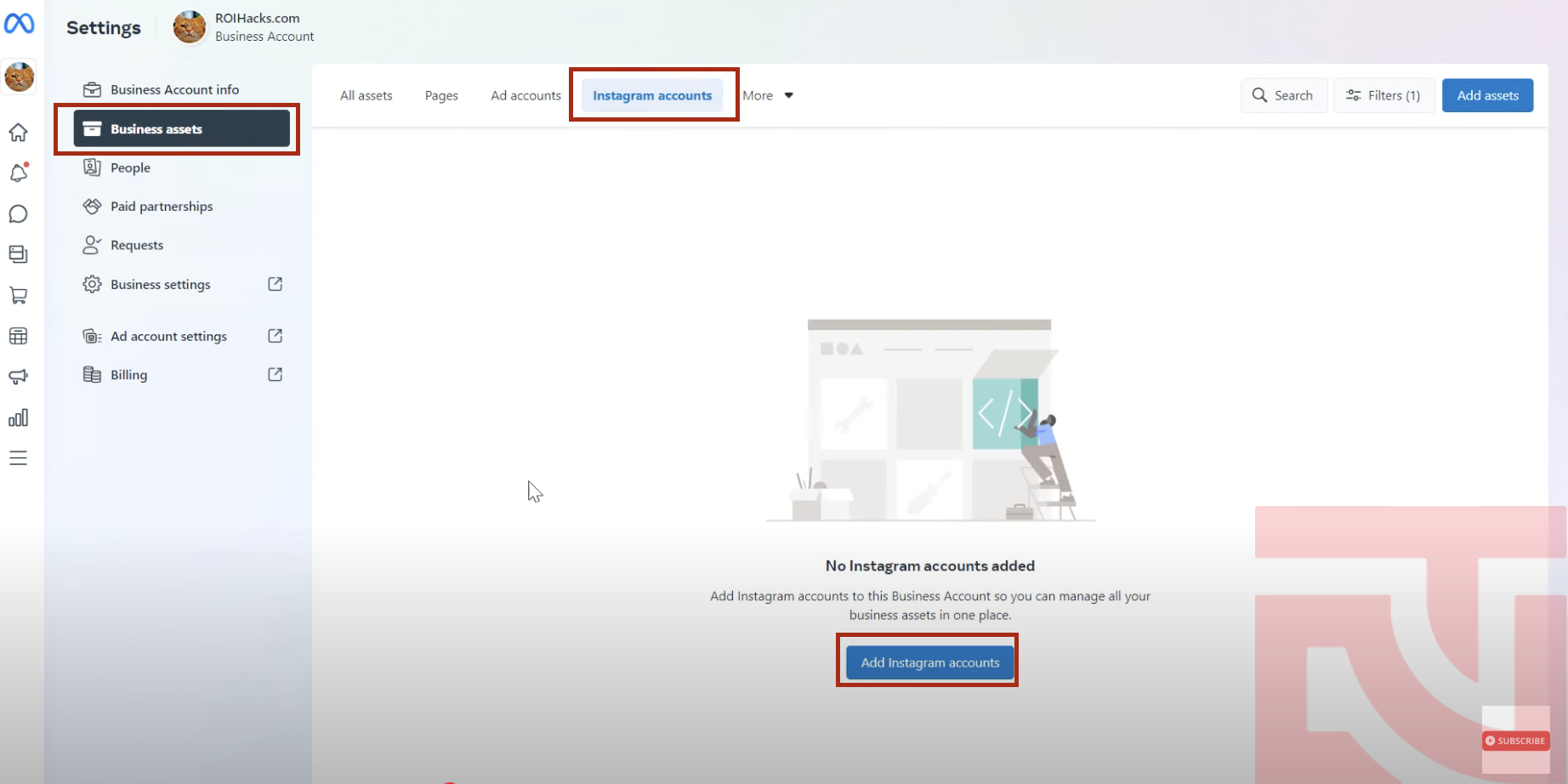Select Instagram accounts tab
Image resolution: width=1568 pixels, height=784 pixels.
click(652, 95)
